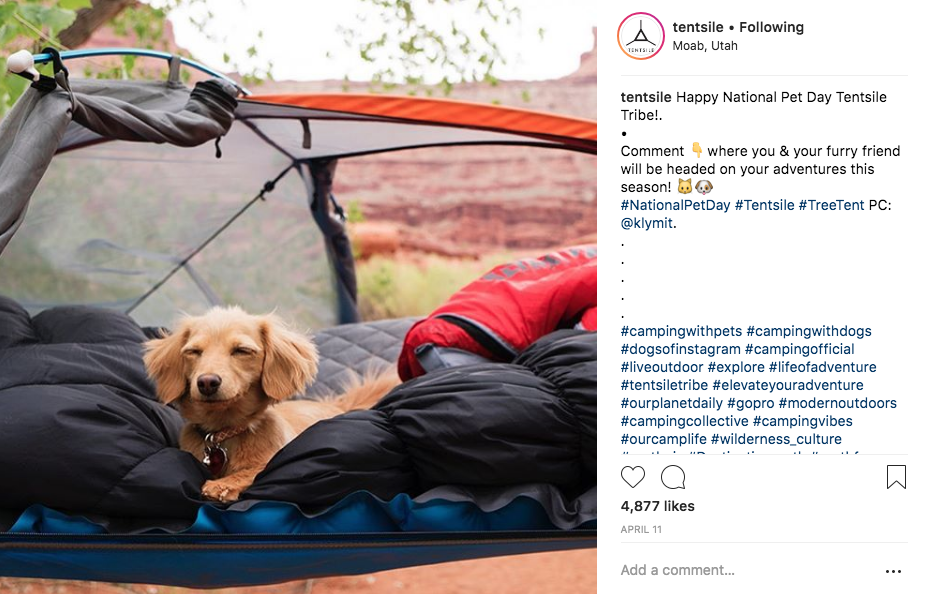The height and width of the screenshot is (594, 930).
Task: Open the Tentsile profile picture avatar
Action: click(x=641, y=36)
